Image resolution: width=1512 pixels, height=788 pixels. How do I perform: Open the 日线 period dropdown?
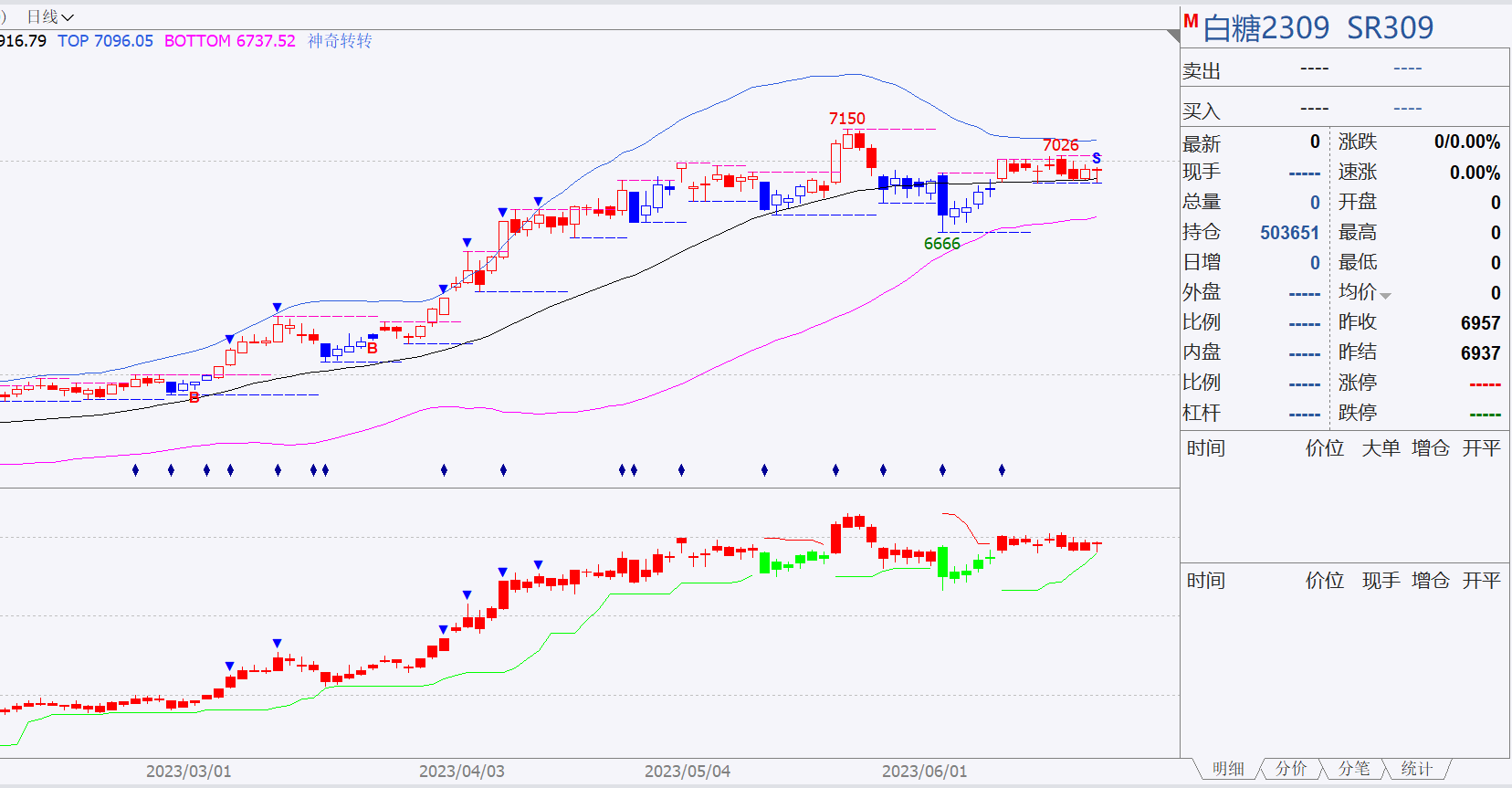(50, 16)
